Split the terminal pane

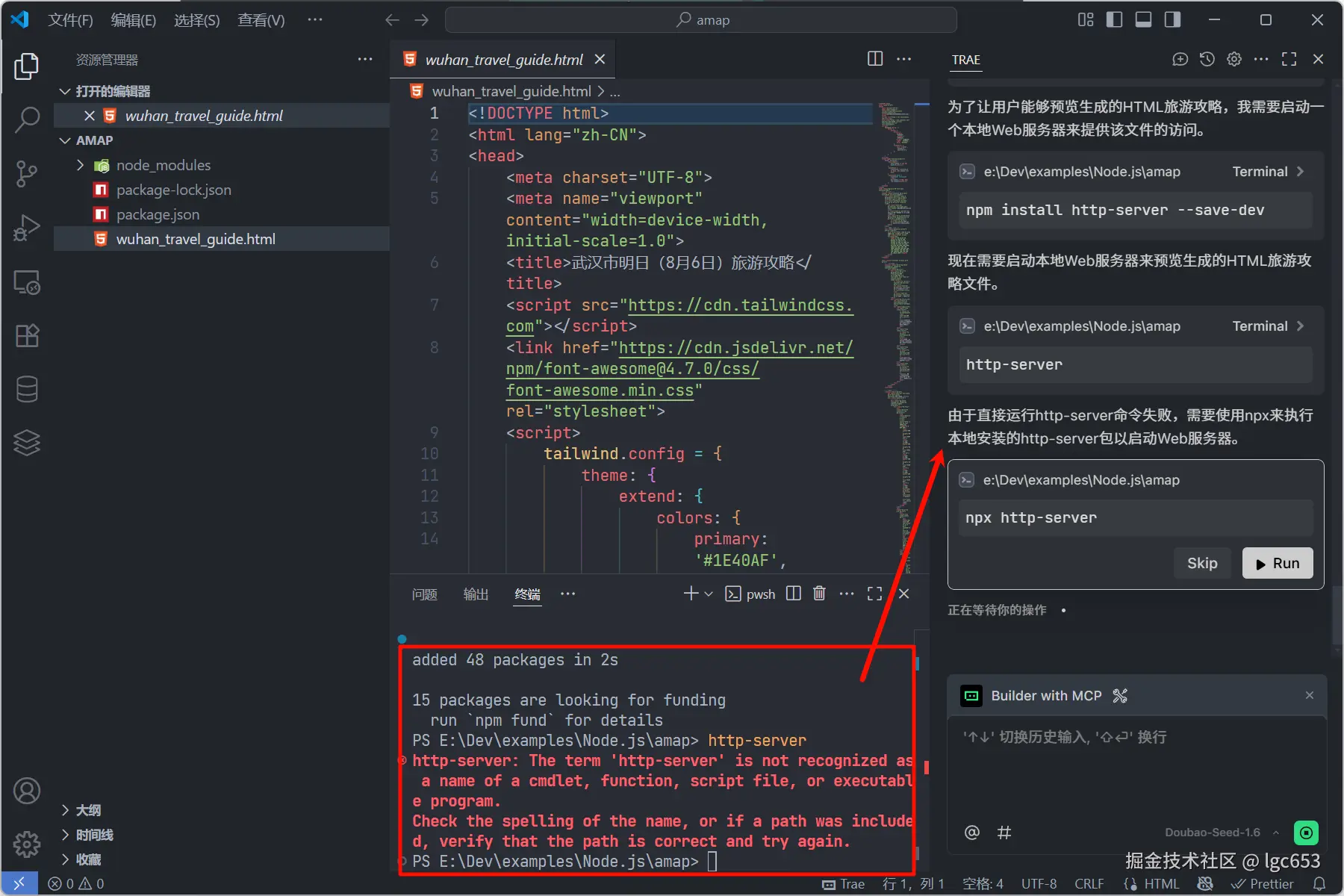tap(794, 594)
